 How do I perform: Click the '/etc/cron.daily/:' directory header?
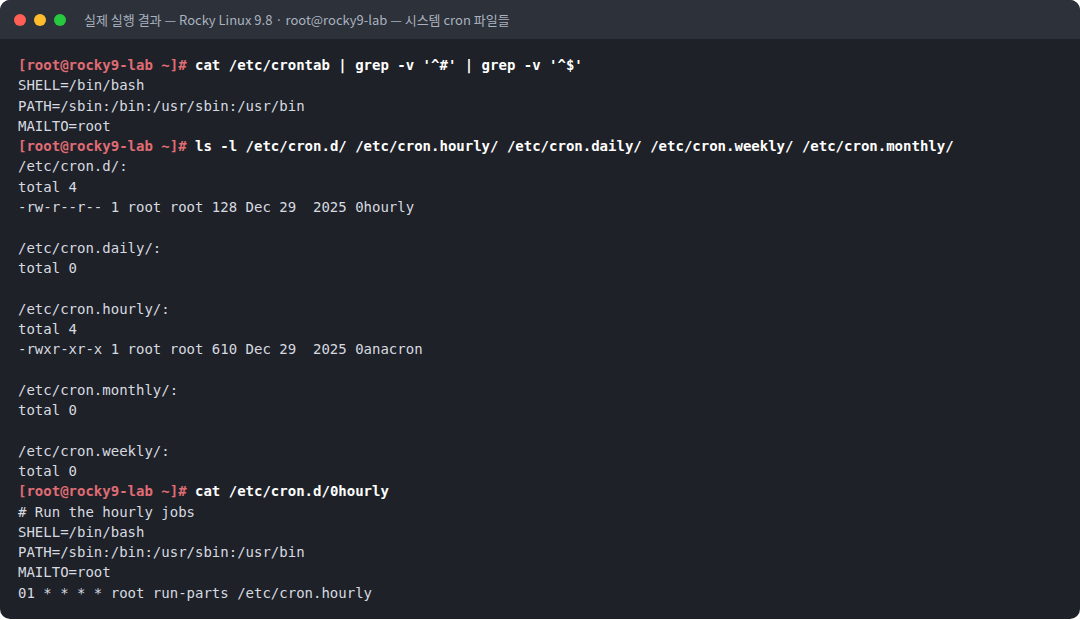pyautogui.click(x=90, y=248)
